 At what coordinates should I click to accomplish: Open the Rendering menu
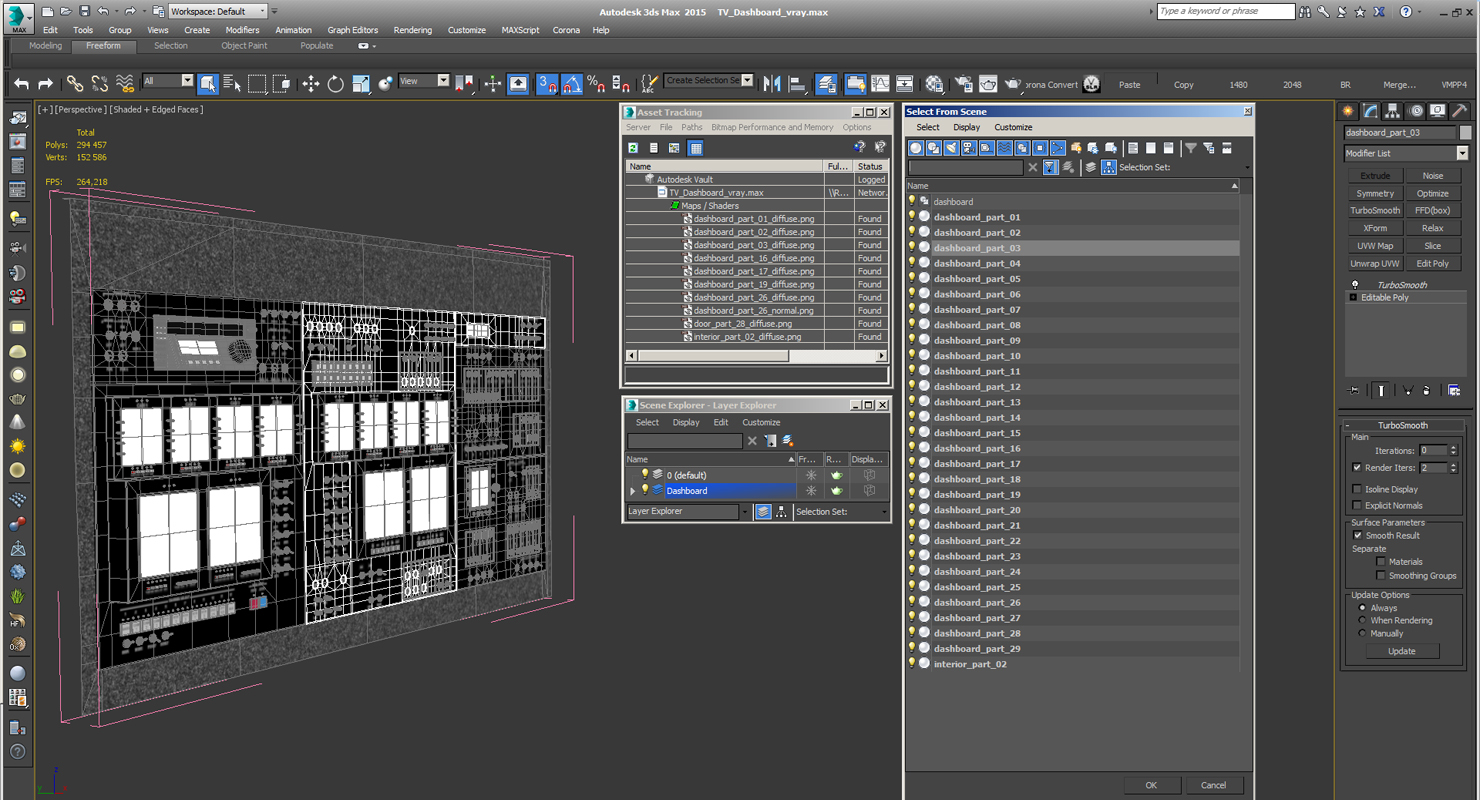coord(412,30)
